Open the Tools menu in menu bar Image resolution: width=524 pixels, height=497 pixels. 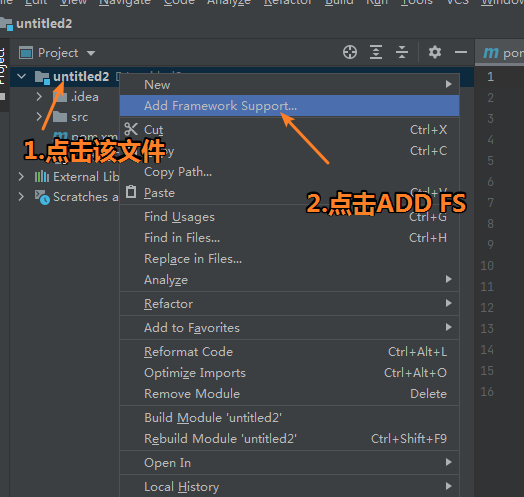417,2
